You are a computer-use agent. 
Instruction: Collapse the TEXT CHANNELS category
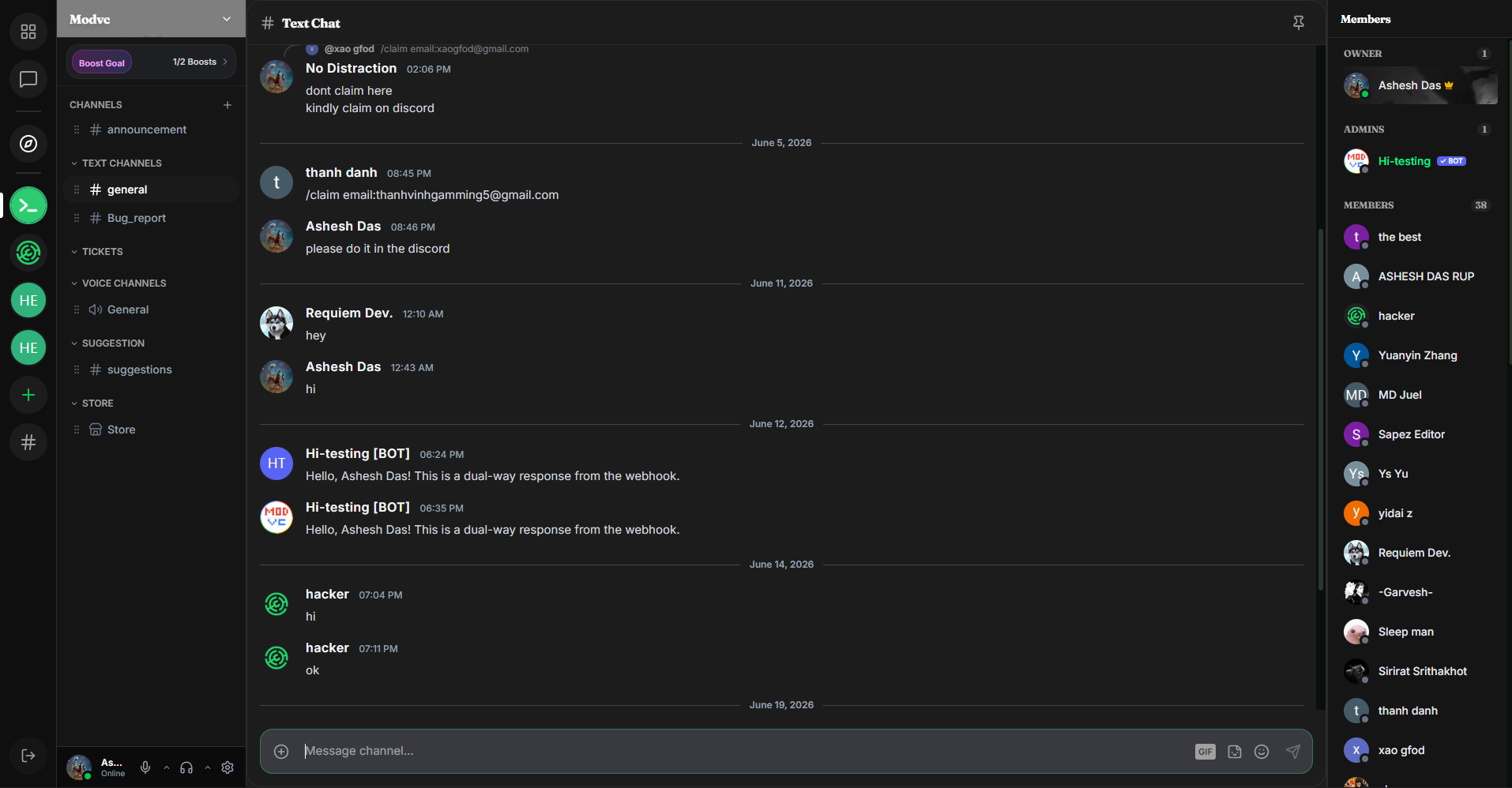coord(116,163)
